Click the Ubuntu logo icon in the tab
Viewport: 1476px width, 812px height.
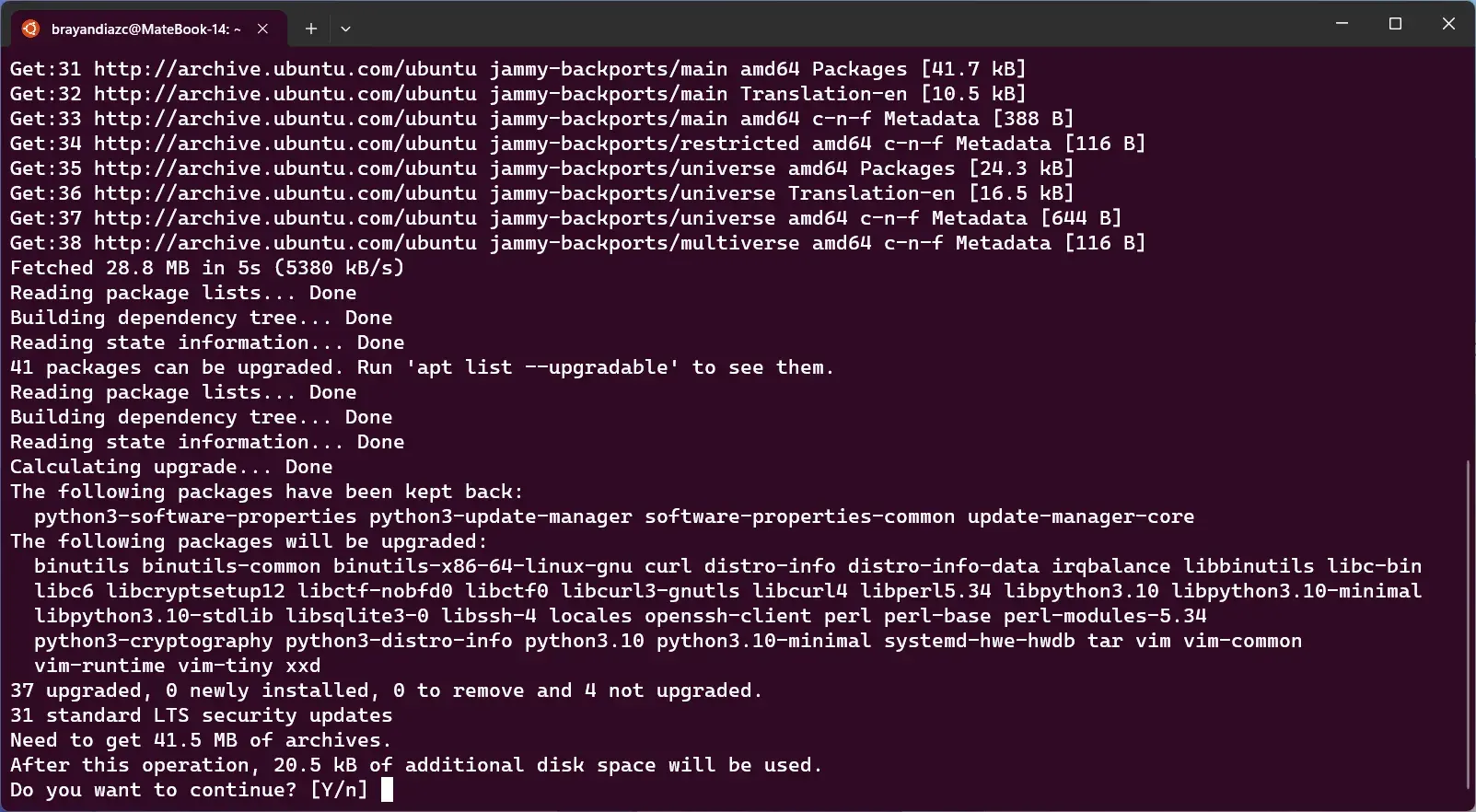30,29
